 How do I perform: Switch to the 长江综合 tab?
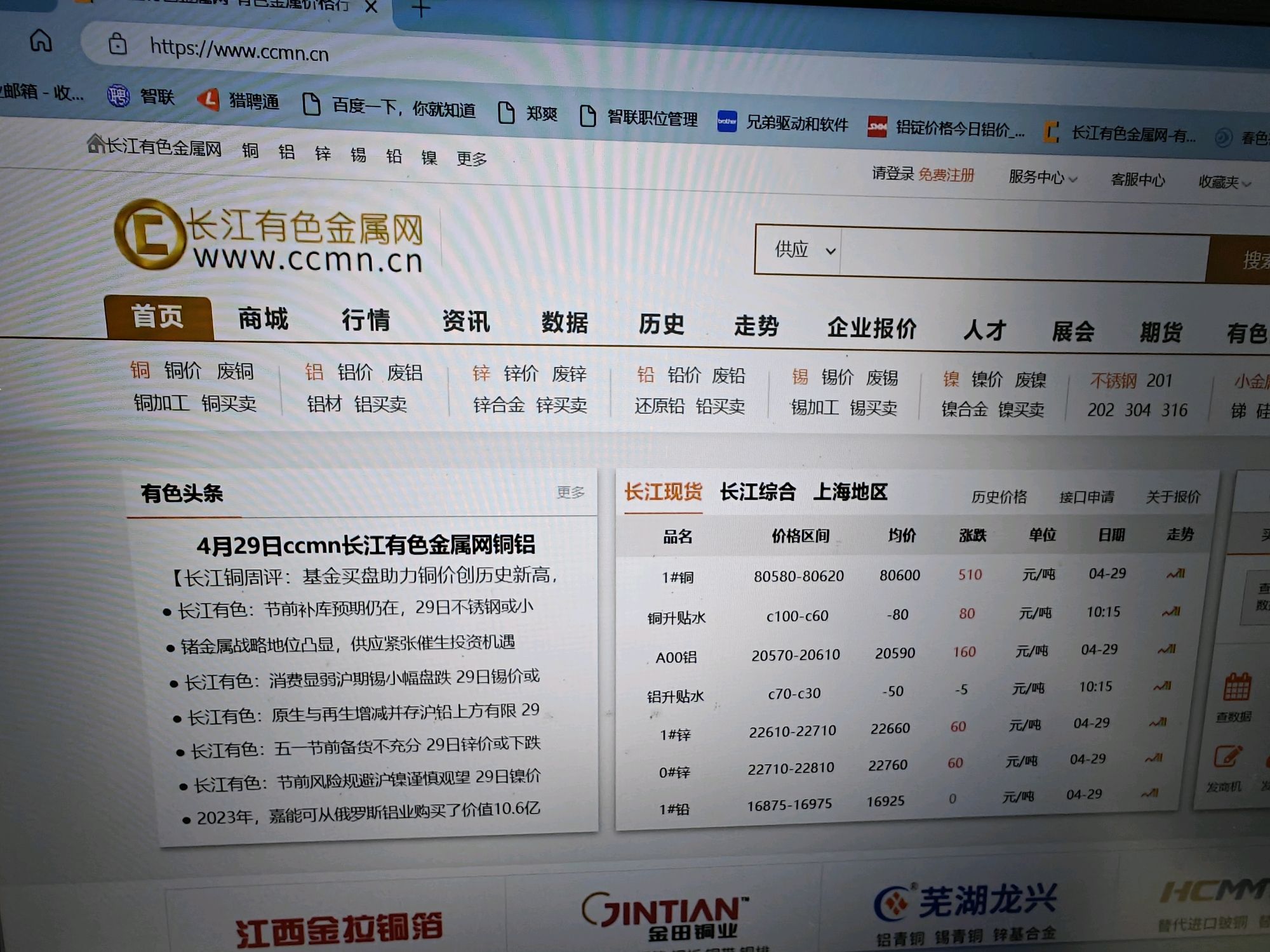(x=757, y=492)
